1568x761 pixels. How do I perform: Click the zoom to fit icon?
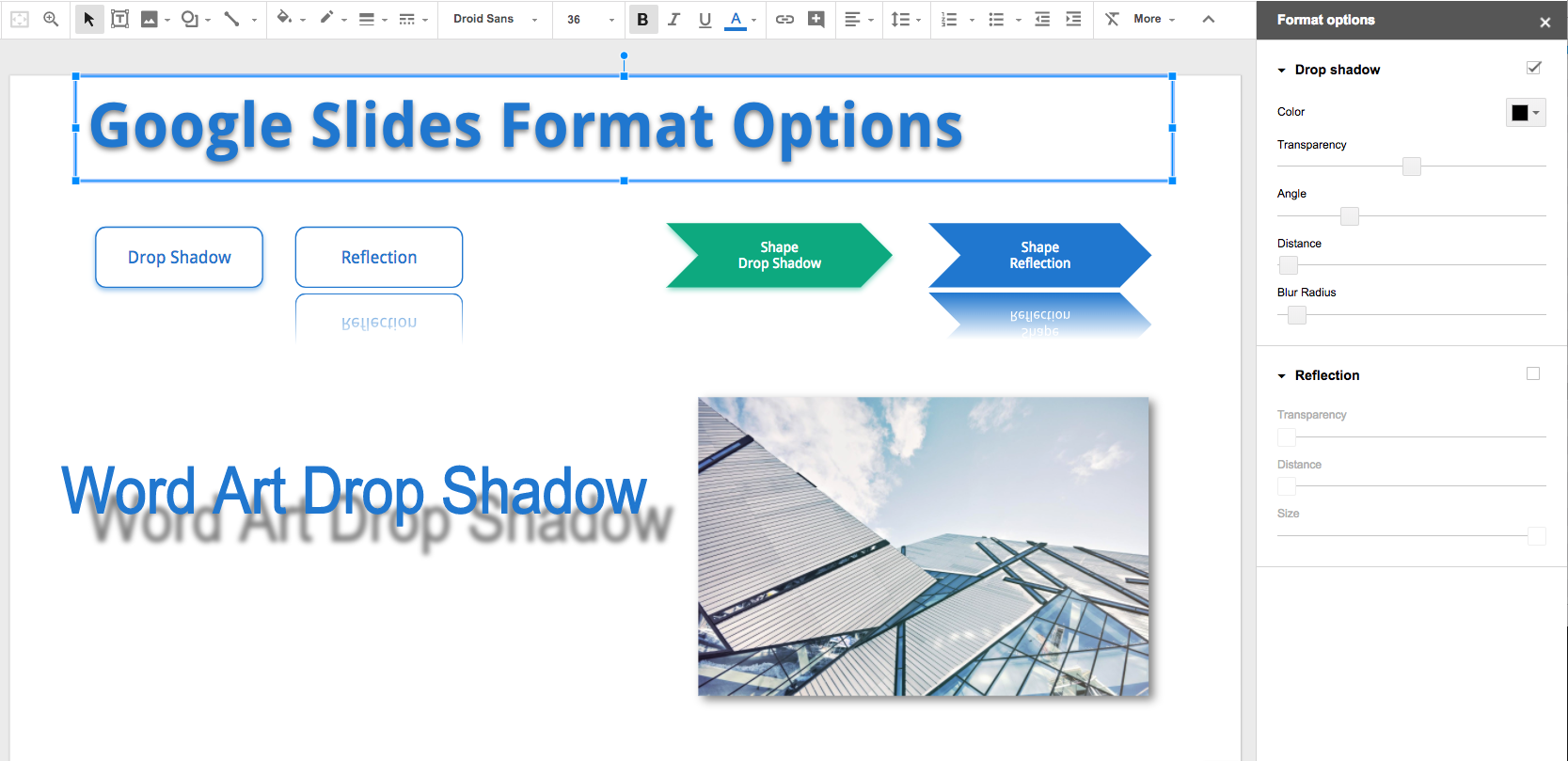coord(20,19)
